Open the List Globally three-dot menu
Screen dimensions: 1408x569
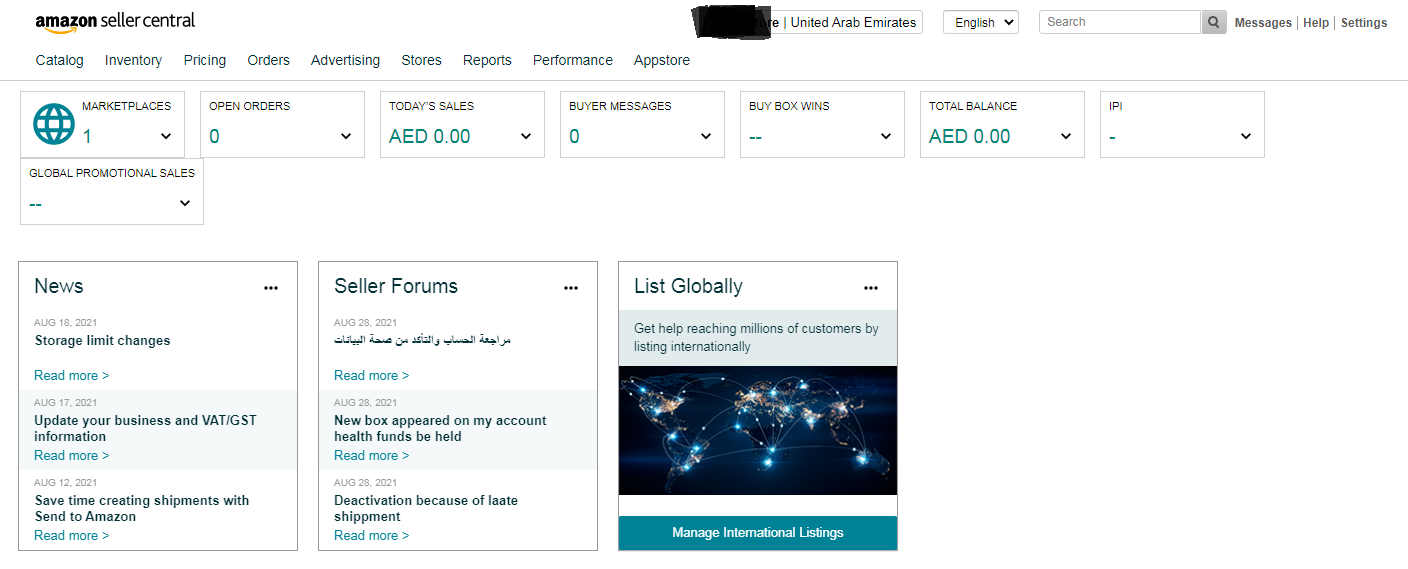tap(871, 288)
